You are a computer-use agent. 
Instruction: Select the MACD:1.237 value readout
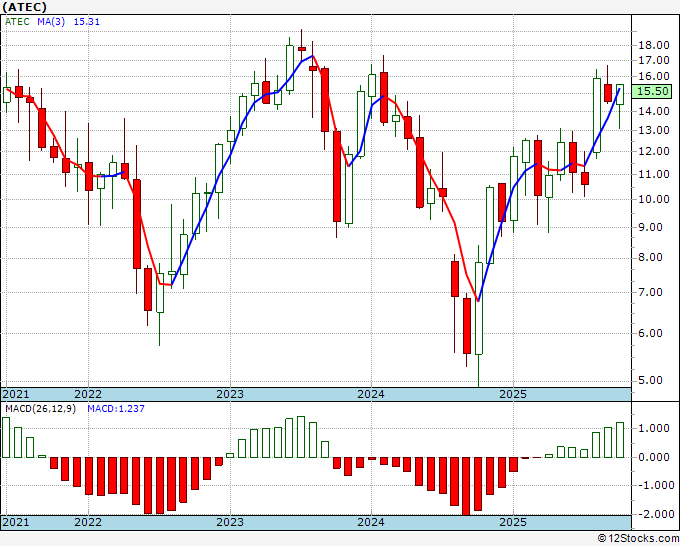click(x=116, y=409)
